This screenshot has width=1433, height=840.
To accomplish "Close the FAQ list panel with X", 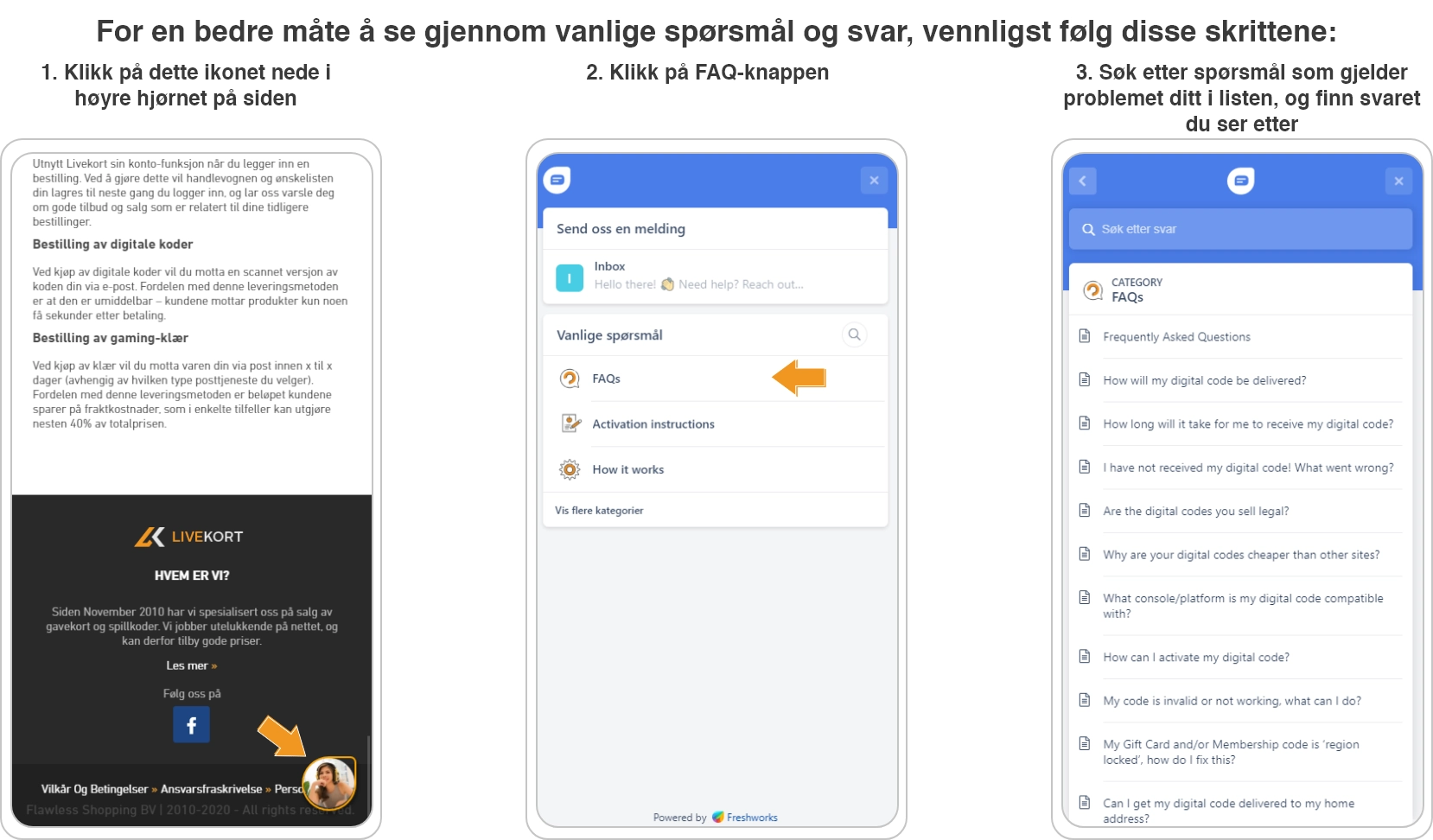I will coord(1398,181).
